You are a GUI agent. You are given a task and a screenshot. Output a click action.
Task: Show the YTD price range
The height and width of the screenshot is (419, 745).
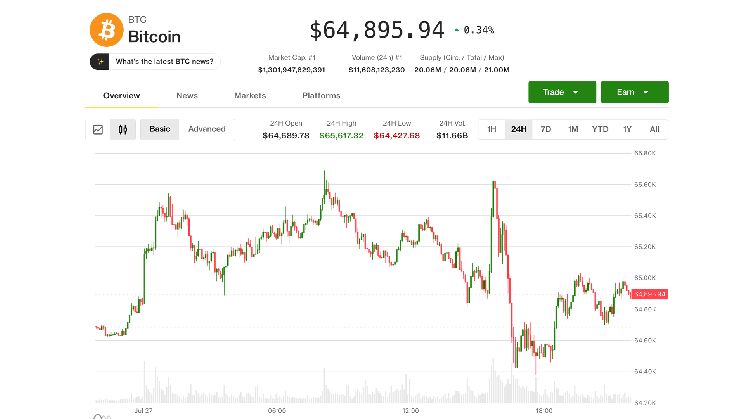pyautogui.click(x=600, y=129)
